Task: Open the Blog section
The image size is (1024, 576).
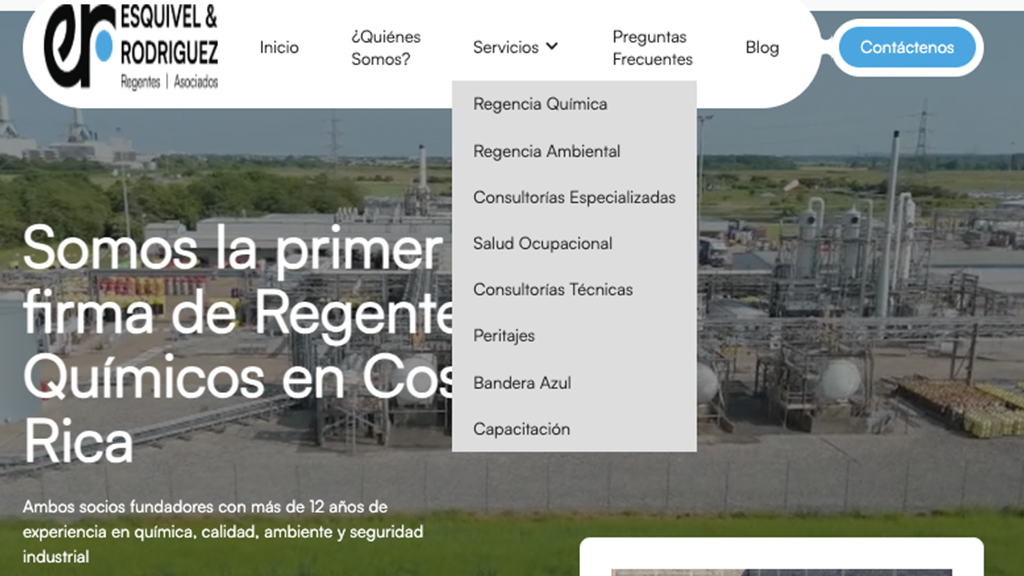Action: click(x=762, y=46)
